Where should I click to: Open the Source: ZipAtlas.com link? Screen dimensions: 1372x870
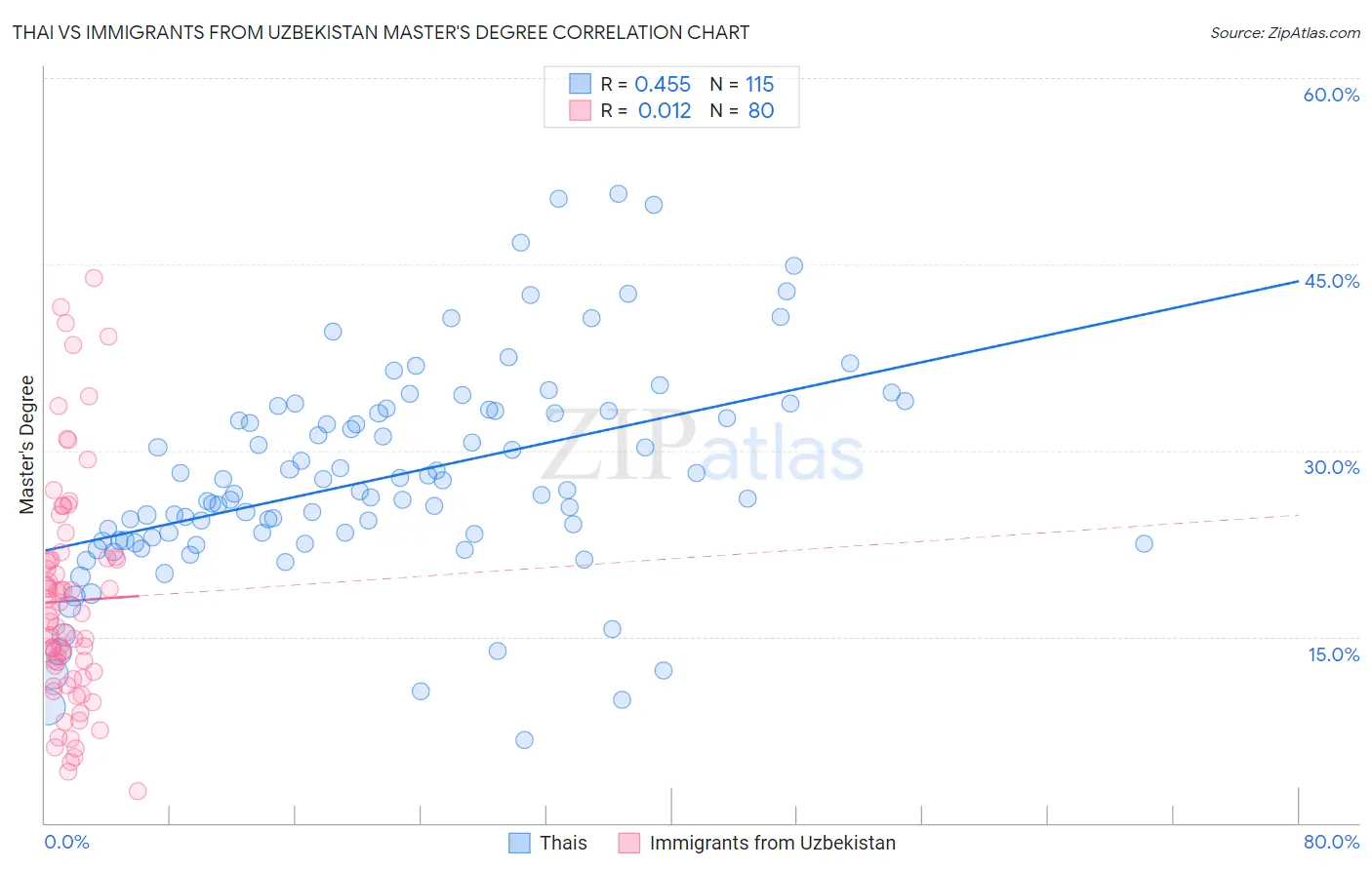pos(1285,32)
